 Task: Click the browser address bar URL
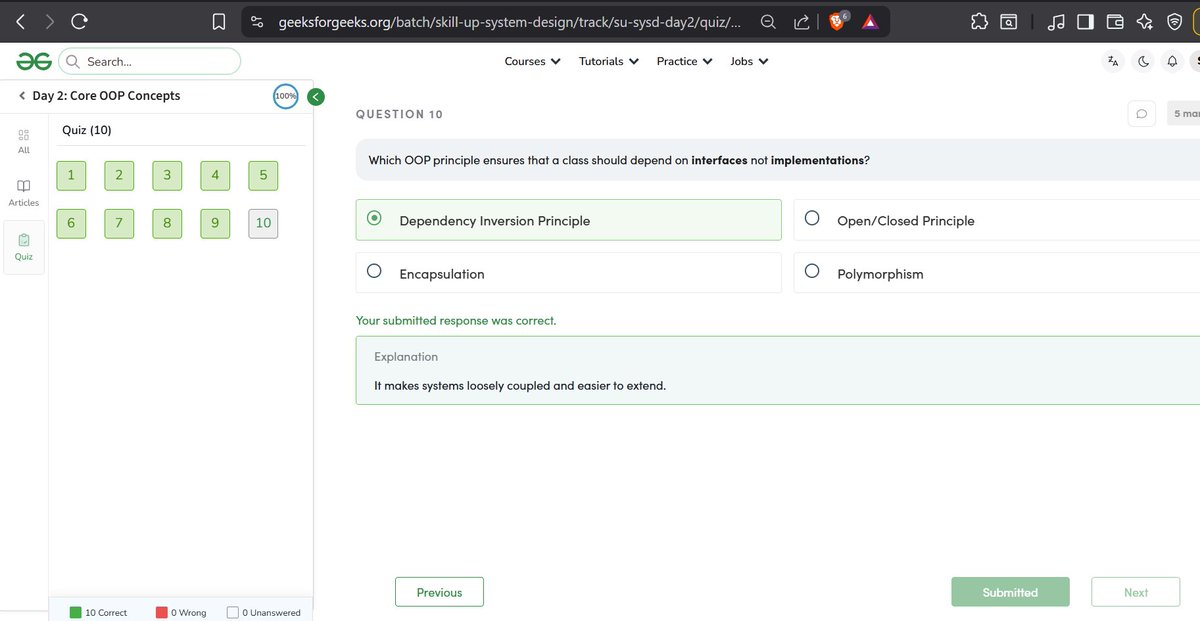coord(509,21)
